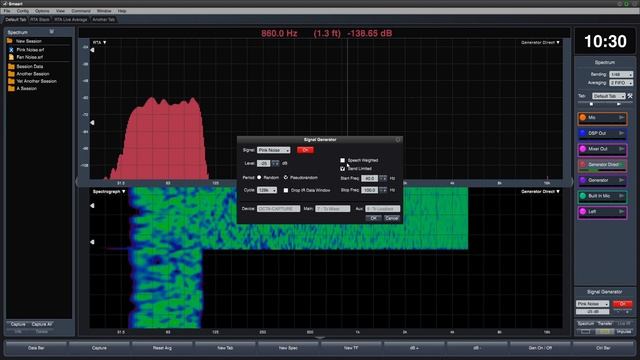
Task: Start the DSP Out measurement play arrow
Action: point(621,133)
